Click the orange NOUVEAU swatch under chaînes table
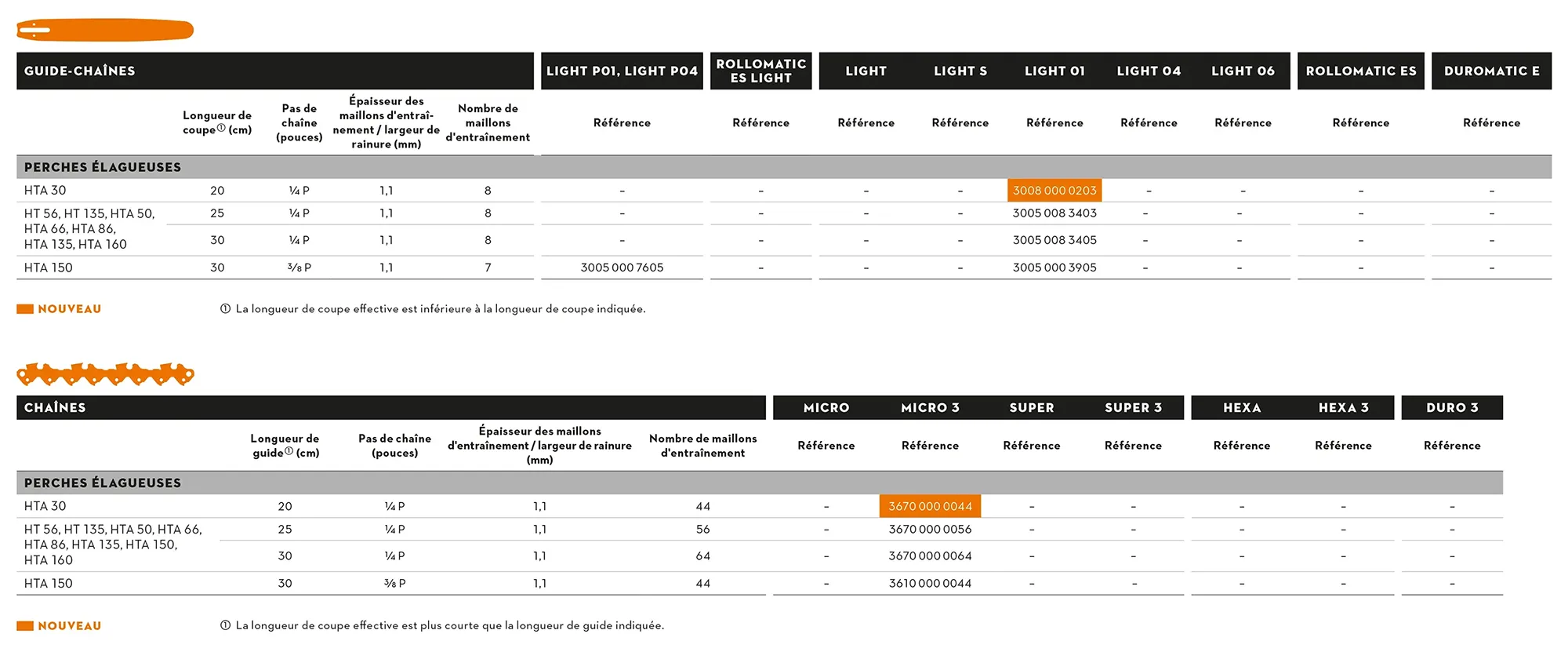The image size is (1568, 652). pos(25,626)
